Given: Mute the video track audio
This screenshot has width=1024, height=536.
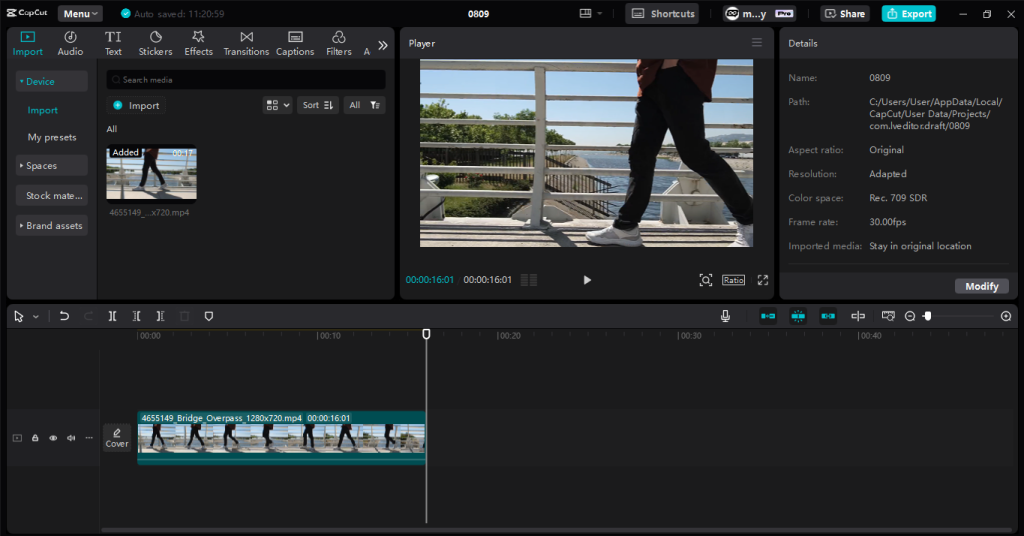Looking at the screenshot, I should 71,438.
